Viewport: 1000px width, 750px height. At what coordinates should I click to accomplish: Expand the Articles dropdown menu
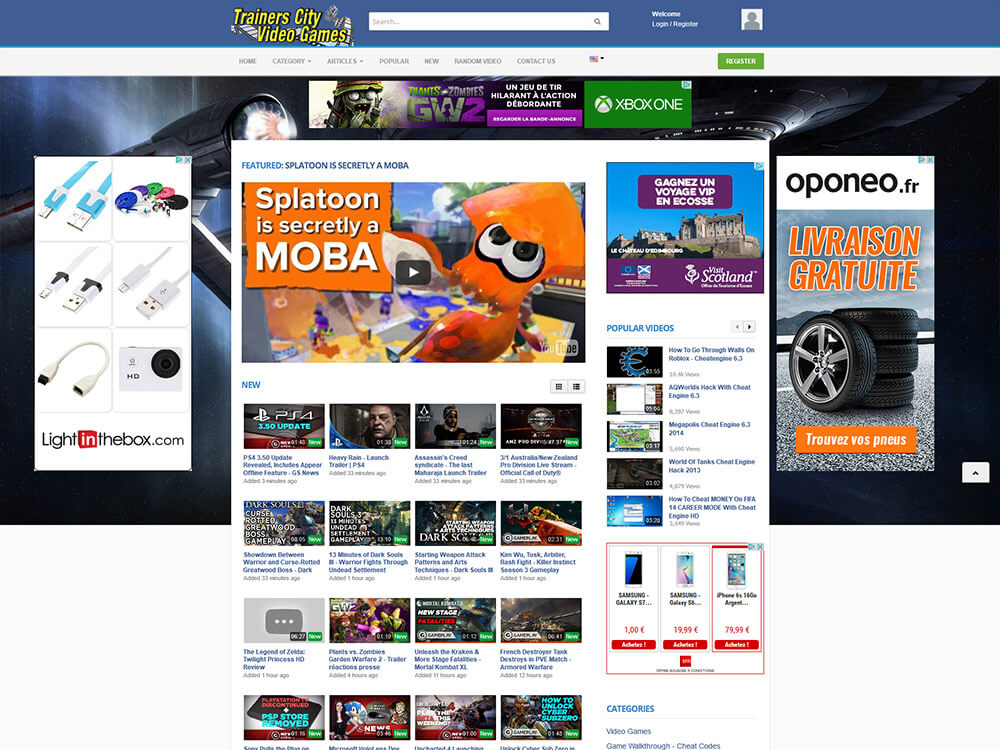click(345, 61)
